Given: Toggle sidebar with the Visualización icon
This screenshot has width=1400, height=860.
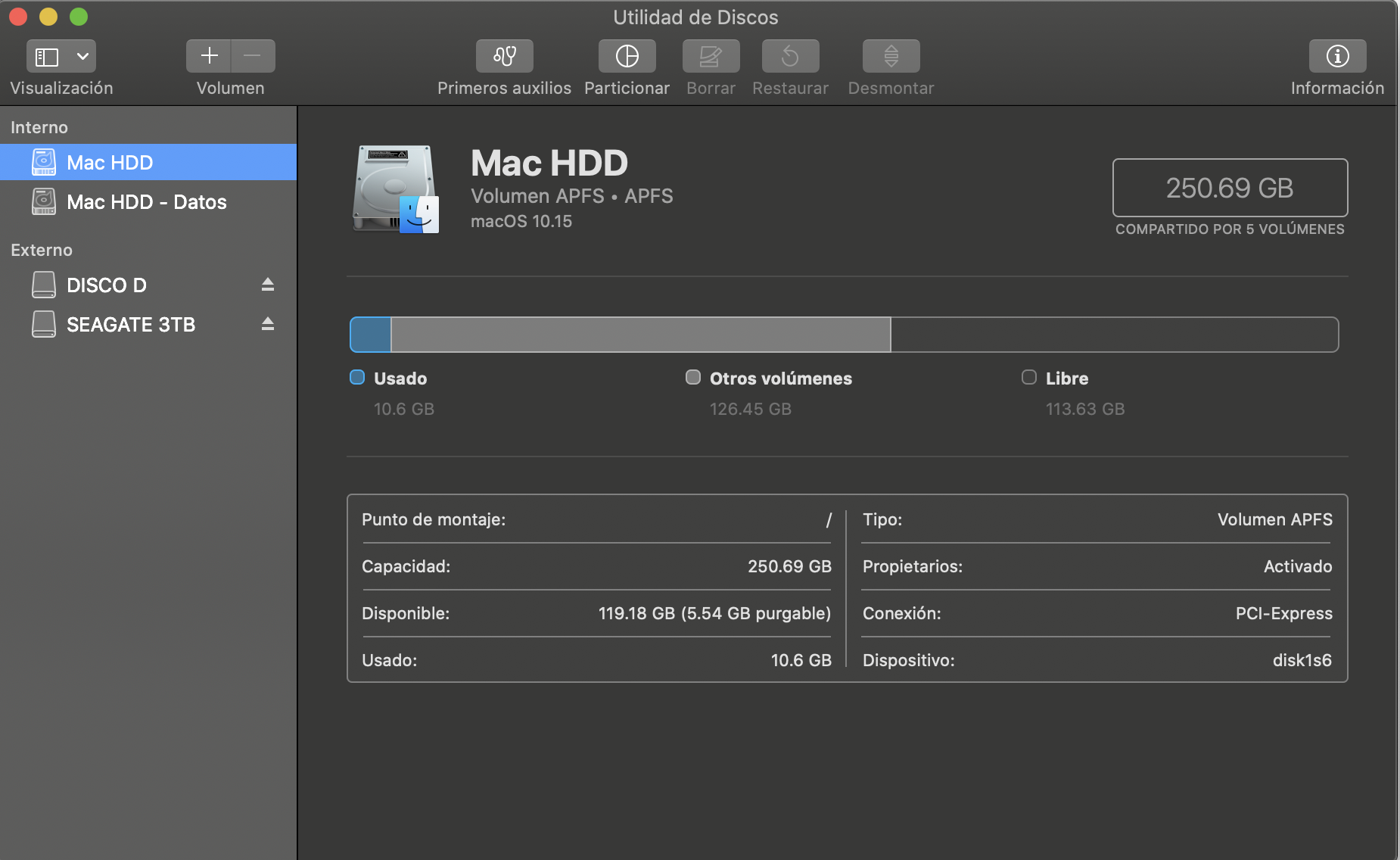Looking at the screenshot, I should coord(47,57).
